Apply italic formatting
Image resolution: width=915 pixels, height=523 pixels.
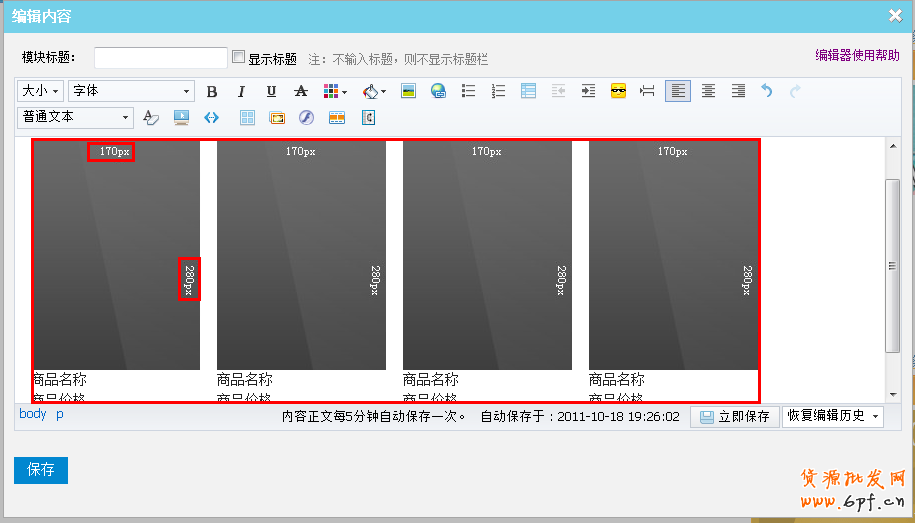click(241, 91)
